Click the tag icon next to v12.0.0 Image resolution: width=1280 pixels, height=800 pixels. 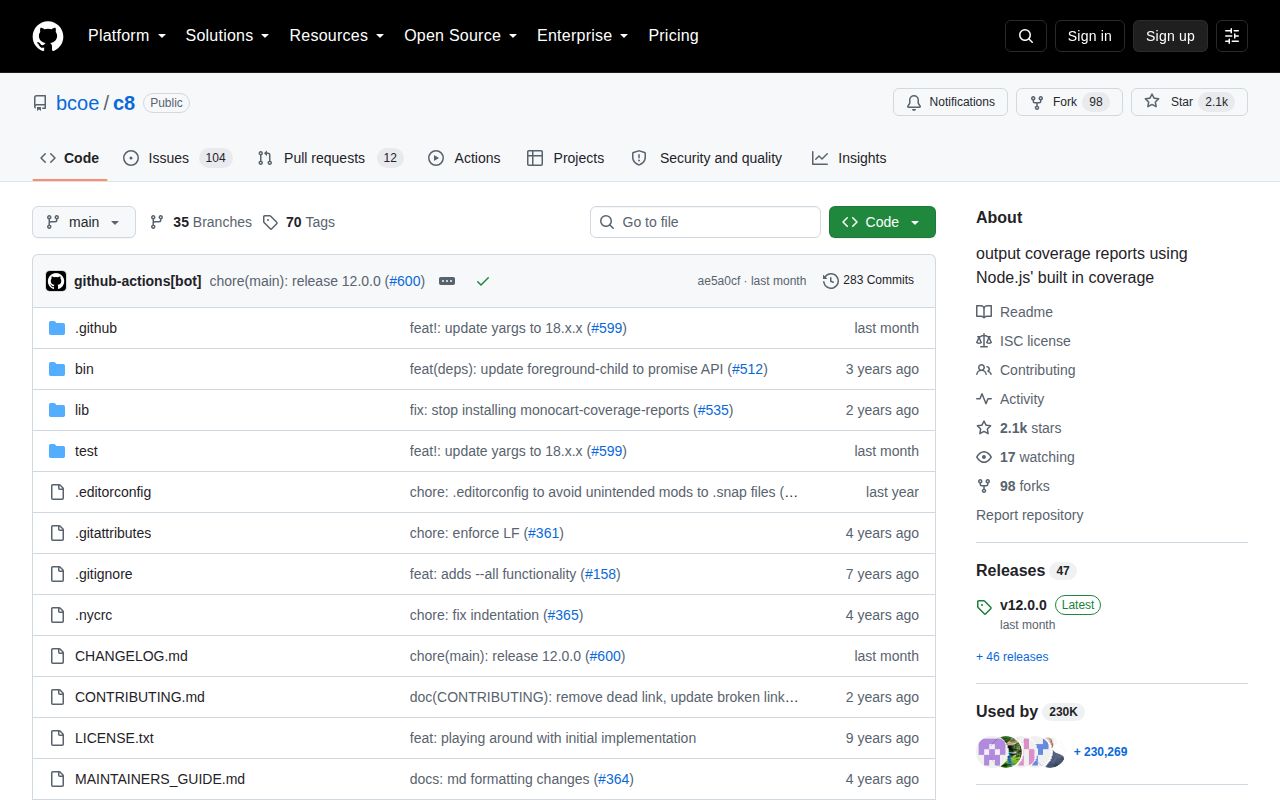[x=984, y=606]
